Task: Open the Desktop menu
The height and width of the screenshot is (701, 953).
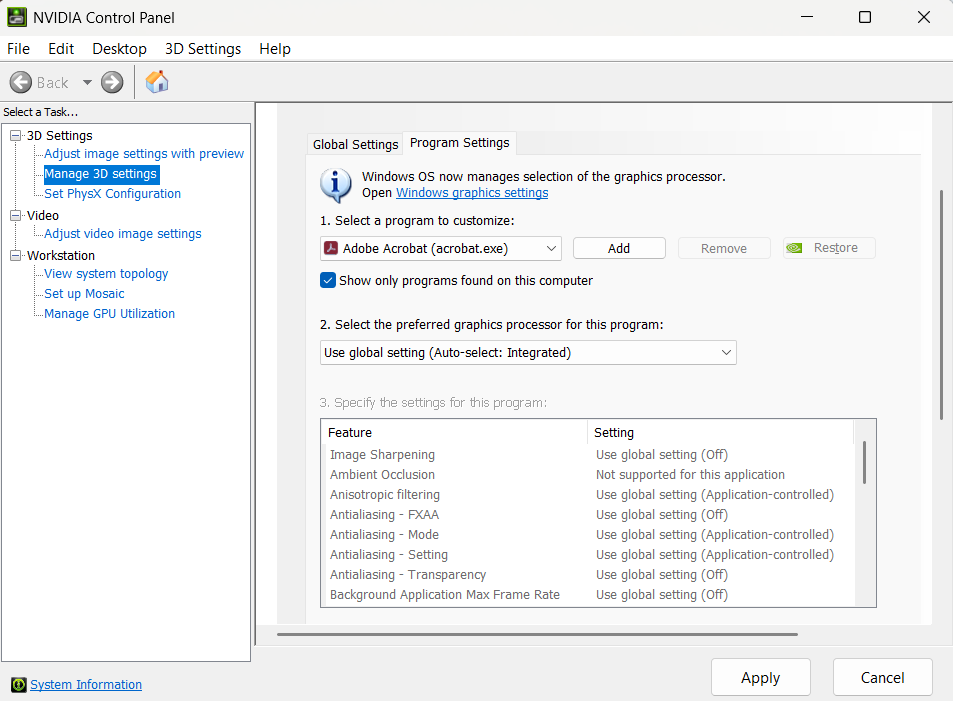Action: coord(119,48)
